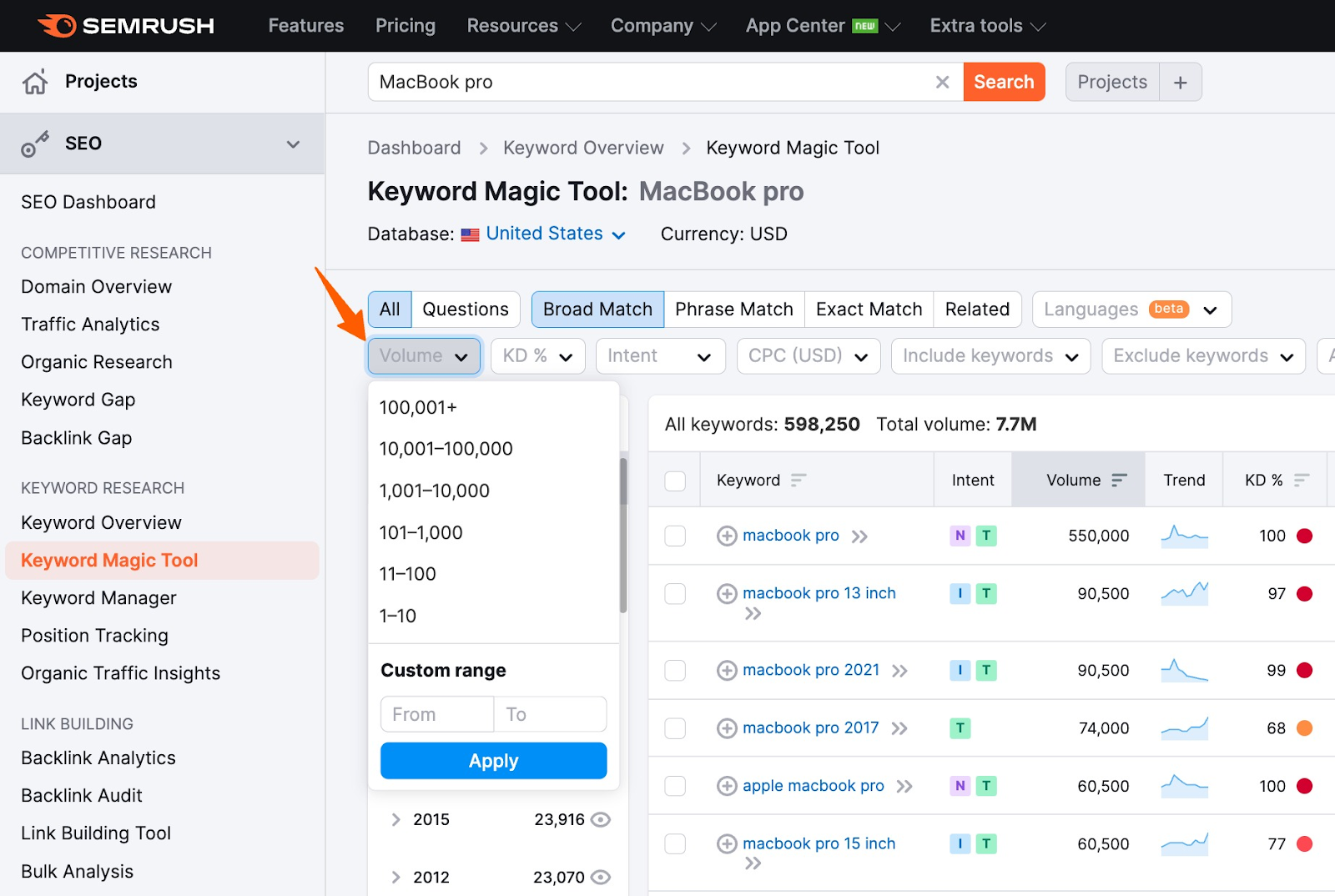Image resolution: width=1335 pixels, height=896 pixels.
Task: Click the Semrush logo
Action: point(126,26)
